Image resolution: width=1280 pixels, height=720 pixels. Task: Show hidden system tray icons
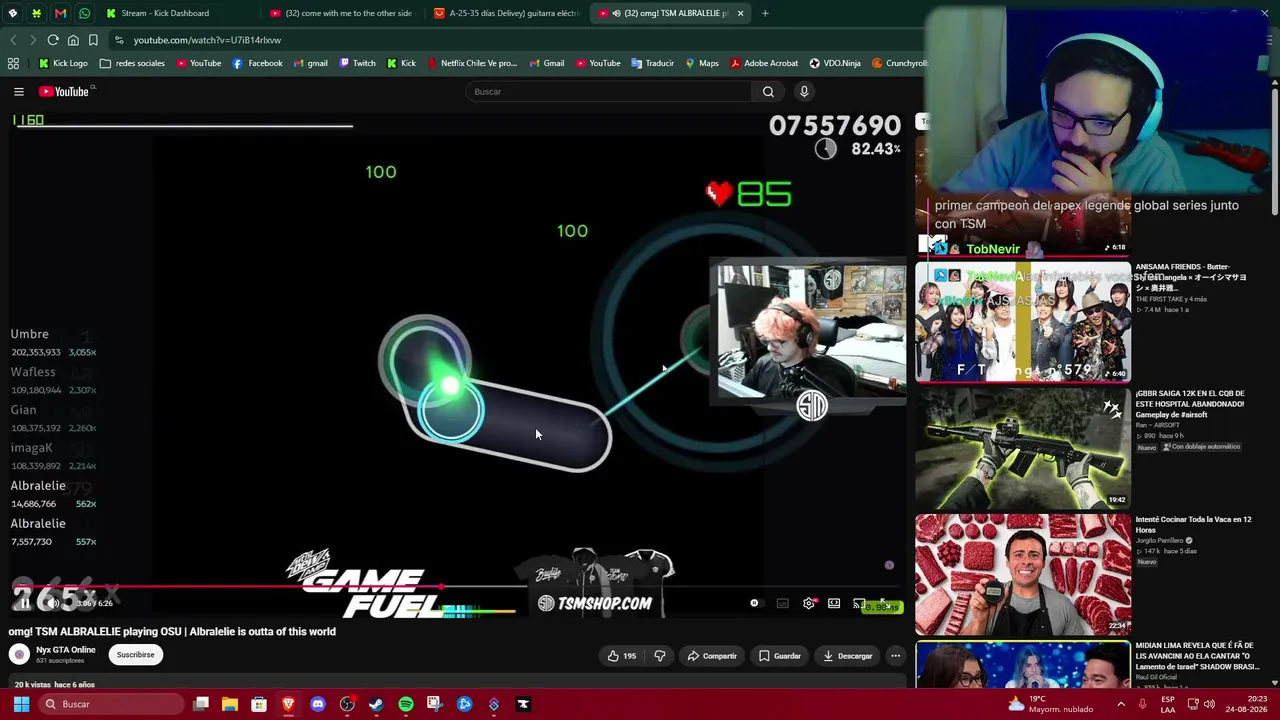point(1121,704)
